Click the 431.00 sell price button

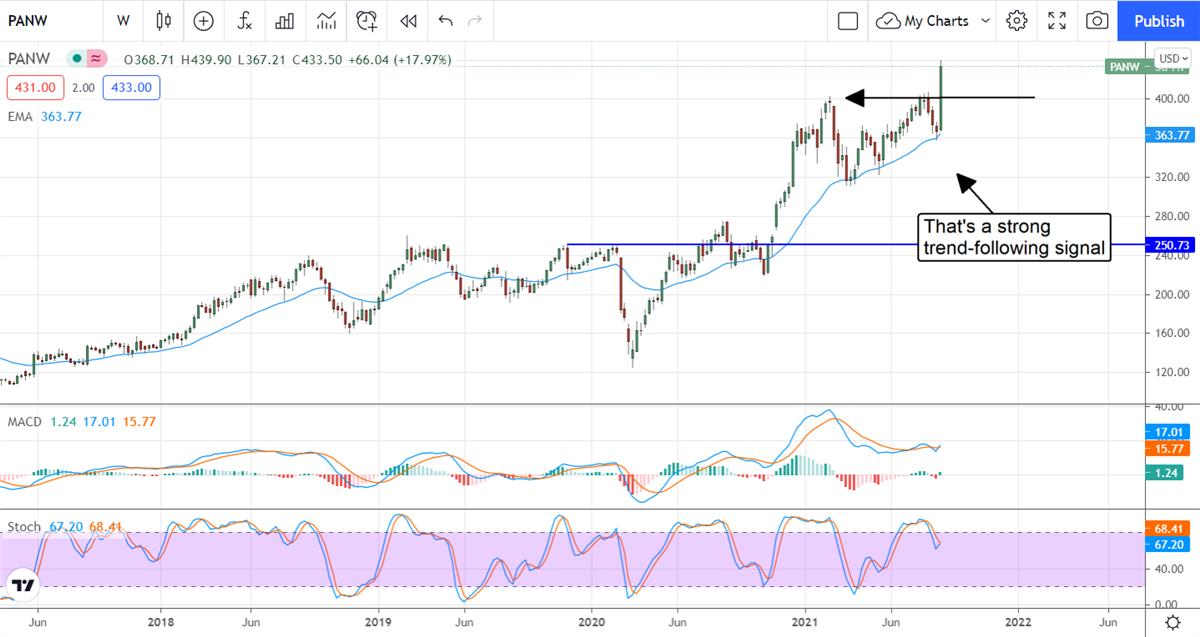click(36, 88)
